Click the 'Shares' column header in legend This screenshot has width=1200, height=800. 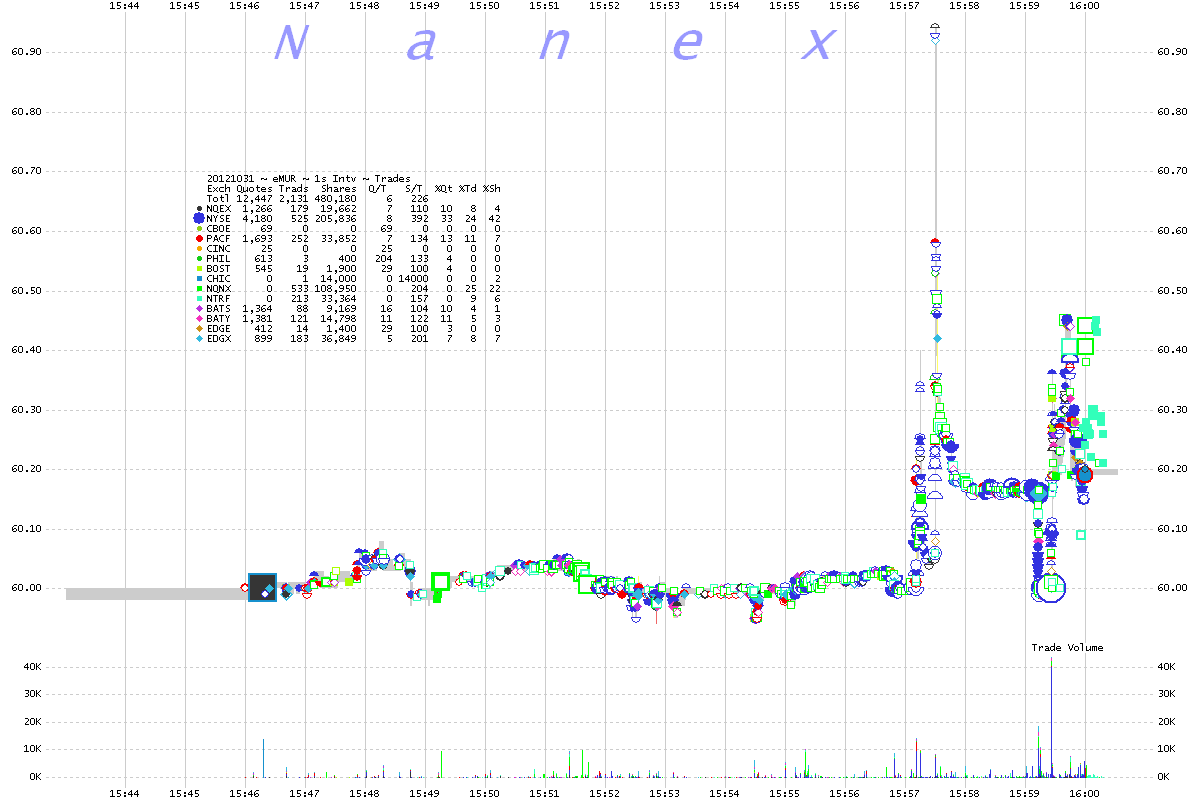point(339,188)
